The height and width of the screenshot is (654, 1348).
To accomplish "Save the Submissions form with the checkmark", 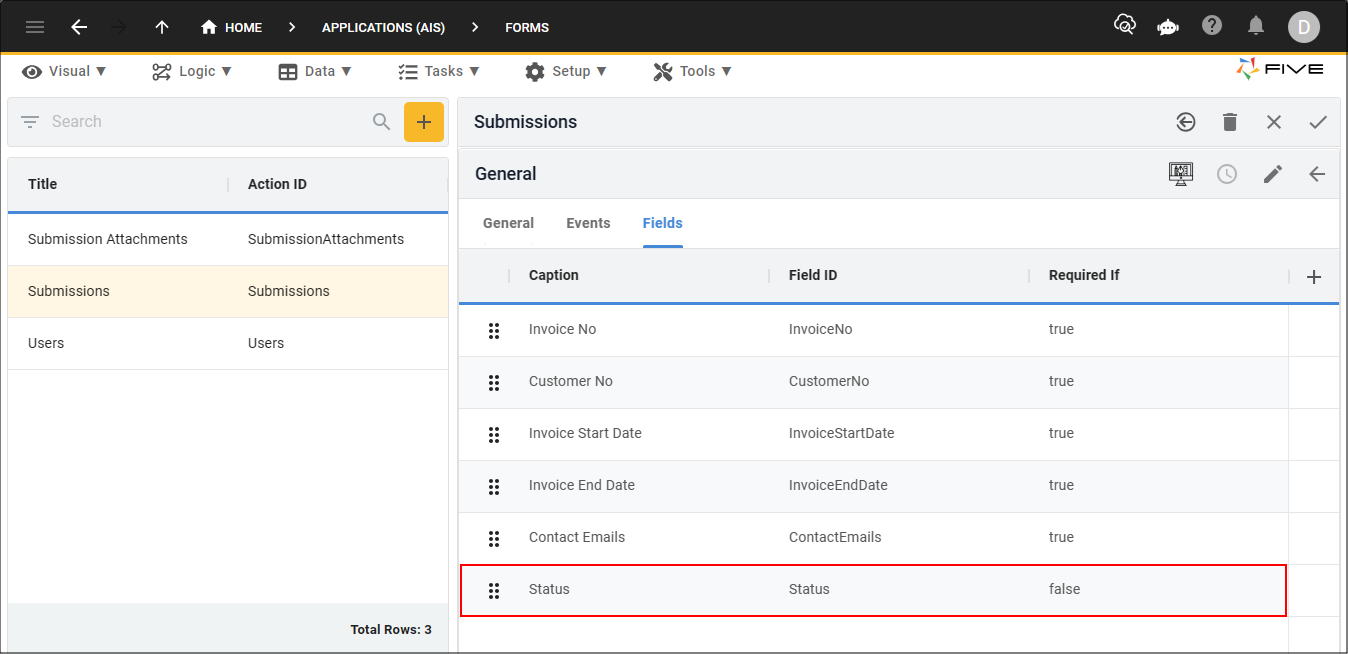I will [1317, 122].
